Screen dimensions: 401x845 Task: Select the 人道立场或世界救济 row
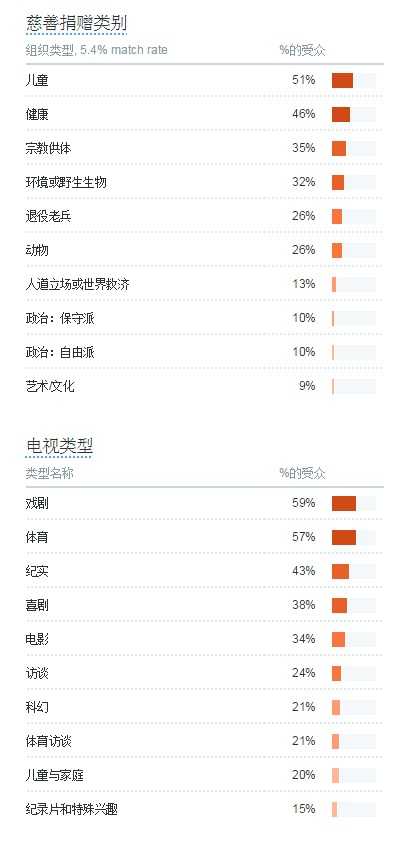click(x=204, y=285)
